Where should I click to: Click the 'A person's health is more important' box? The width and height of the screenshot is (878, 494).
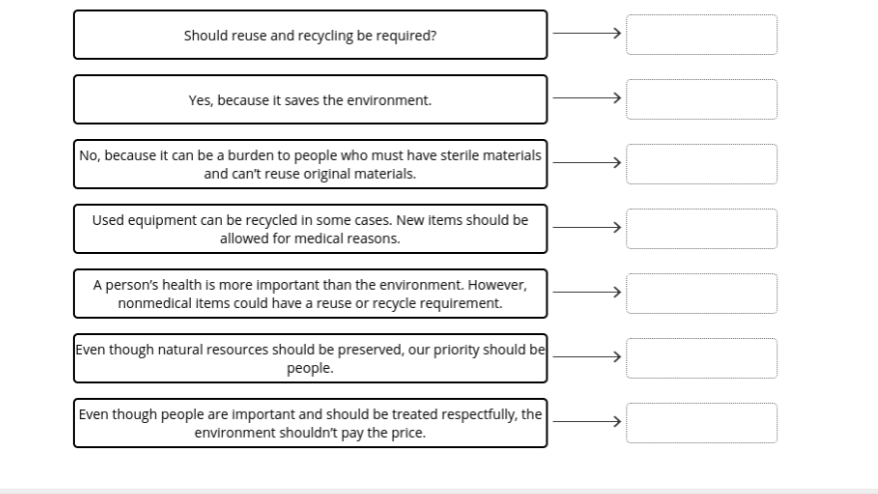click(310, 293)
